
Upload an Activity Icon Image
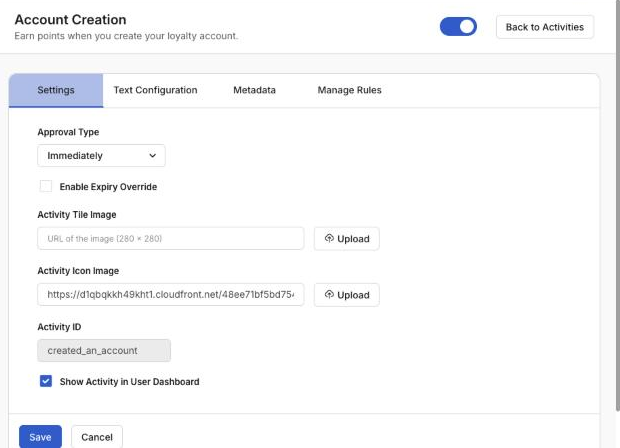346,295
